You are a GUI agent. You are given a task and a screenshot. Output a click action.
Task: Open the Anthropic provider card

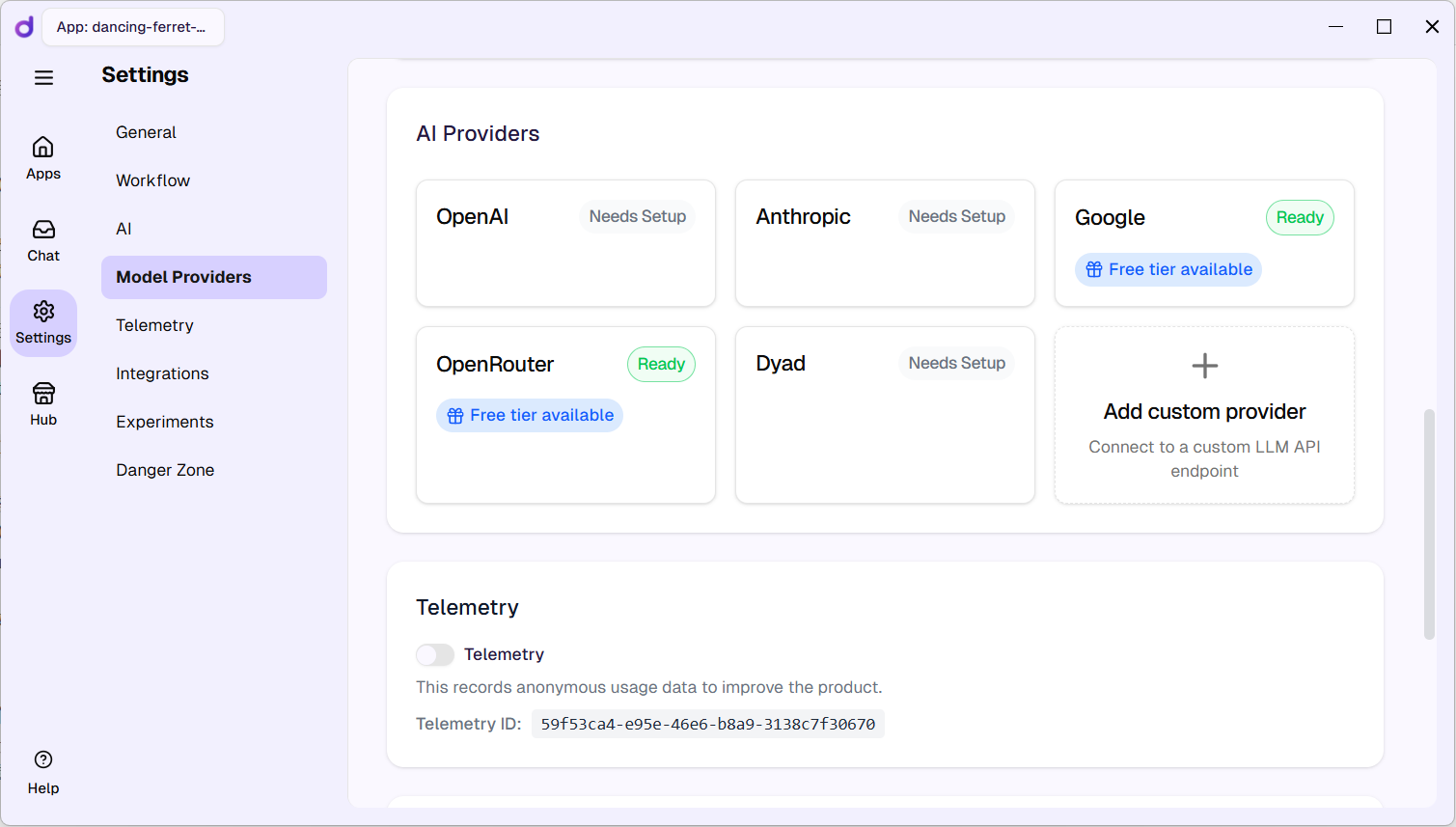(885, 243)
